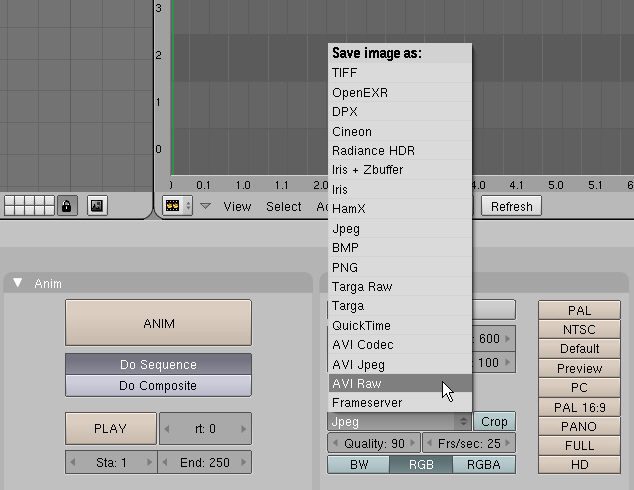The height and width of the screenshot is (490, 634).
Task: Select PNG format
Action: point(400,267)
